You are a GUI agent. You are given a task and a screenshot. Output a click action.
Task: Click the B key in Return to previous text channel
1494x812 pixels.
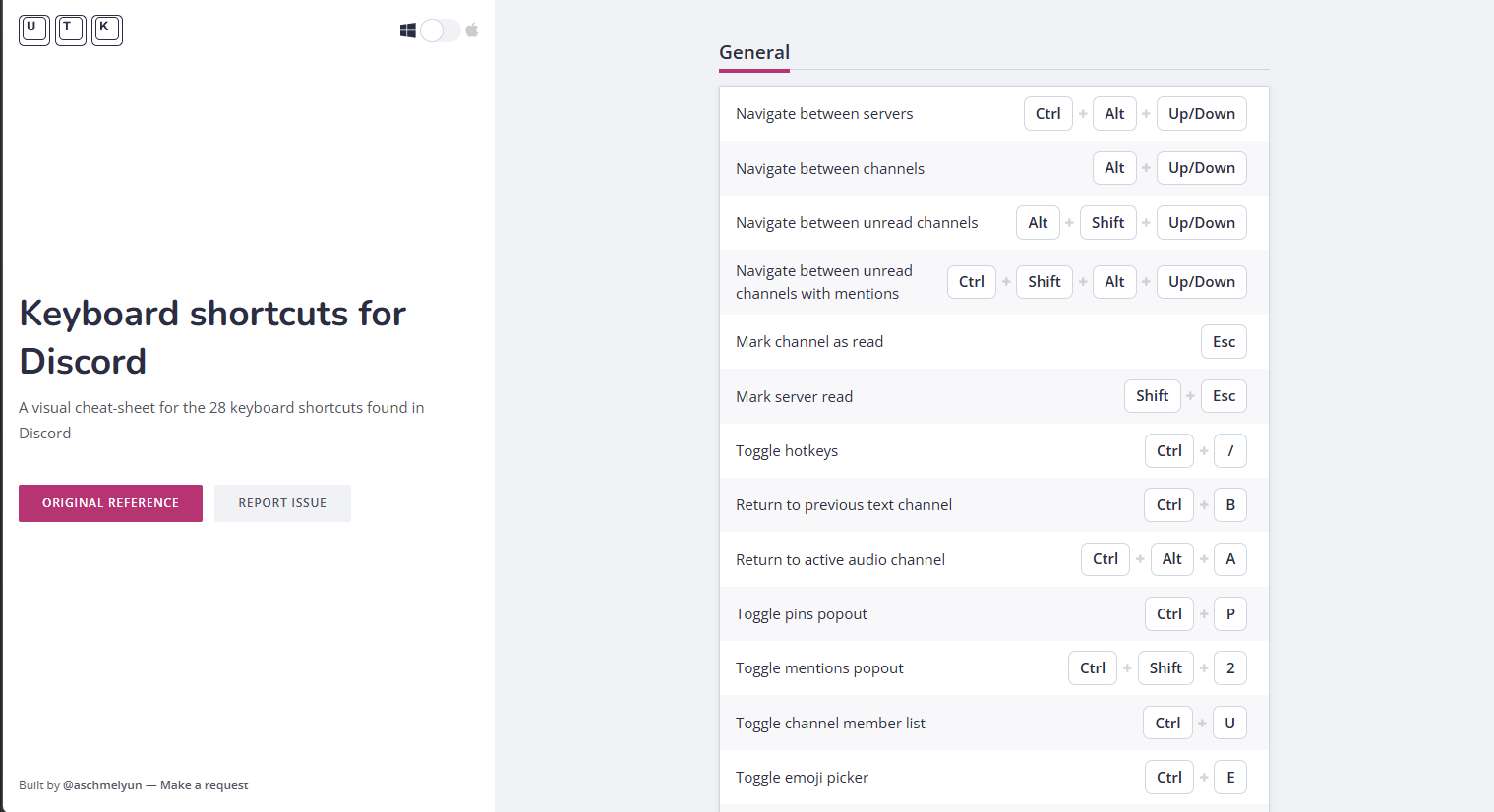point(1230,505)
